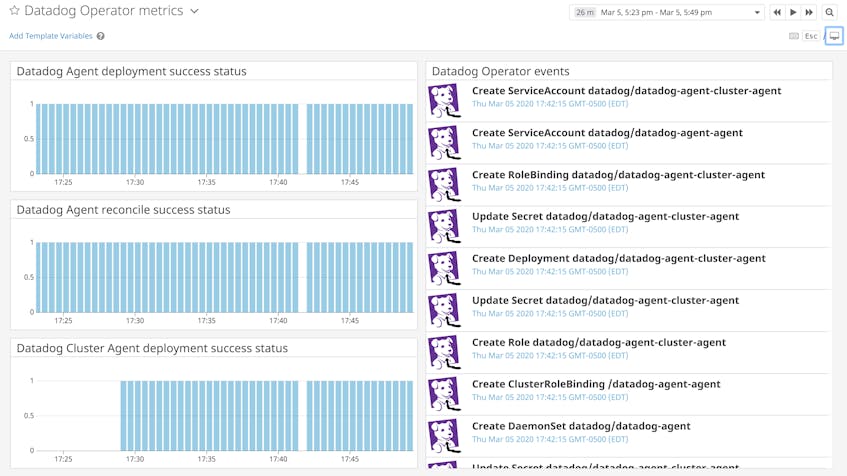Click the Datadog logo beside Create ServiceAccount datadog-agent-agent
Image resolution: width=847 pixels, height=476 pixels.
[x=445, y=142]
